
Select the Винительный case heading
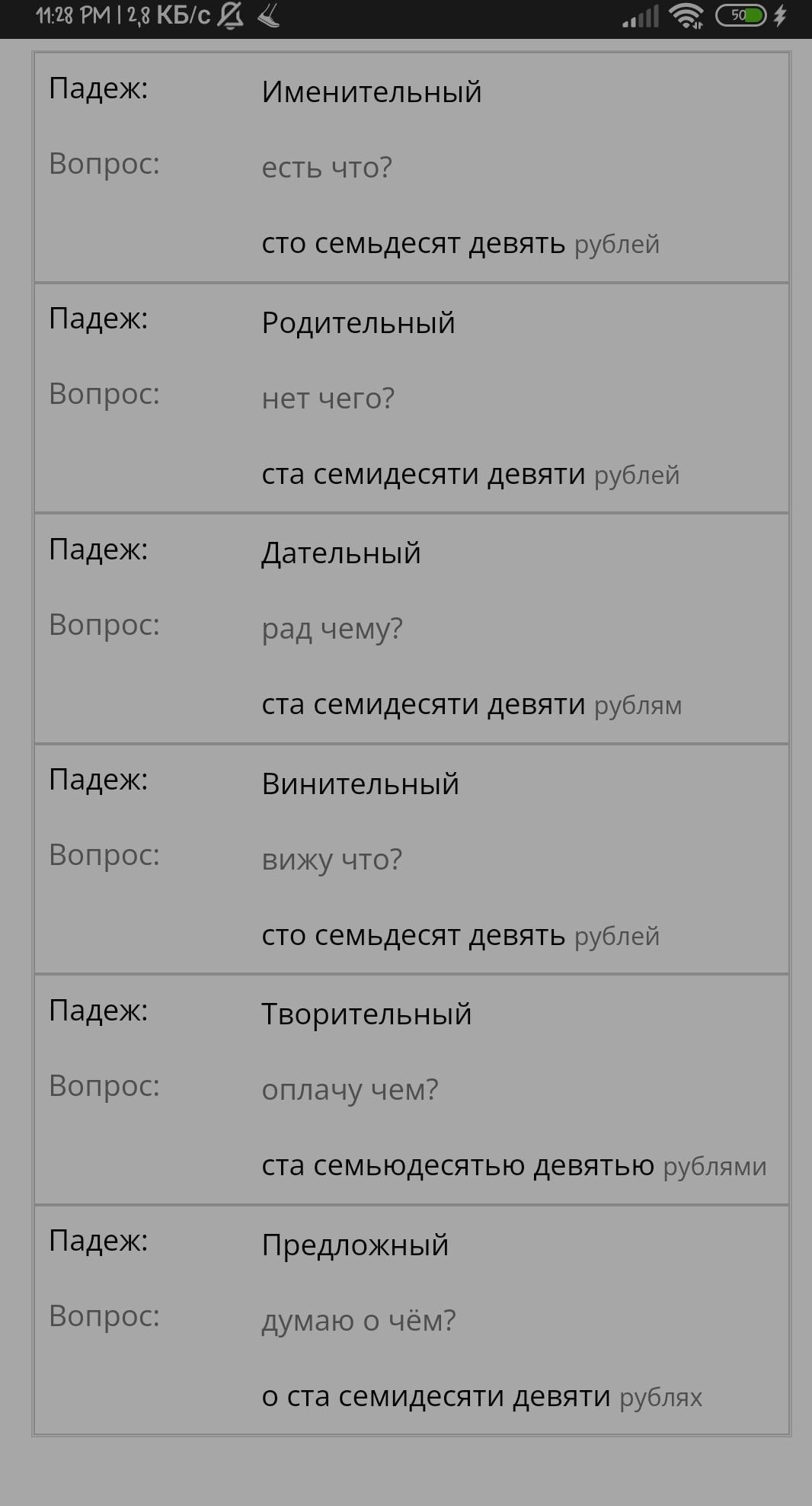[x=360, y=784]
